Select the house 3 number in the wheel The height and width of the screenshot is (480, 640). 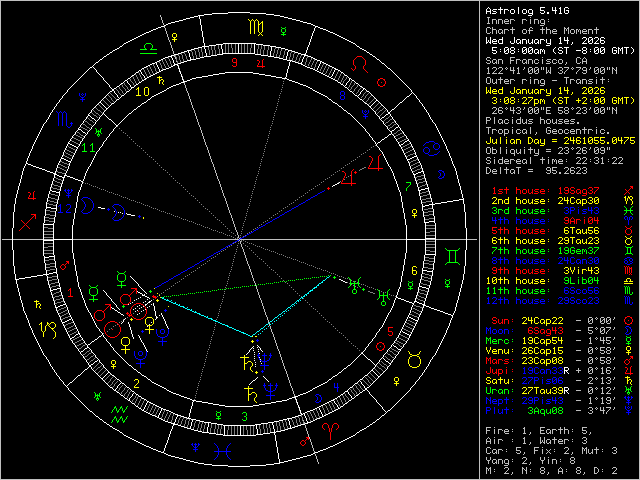[243, 415]
